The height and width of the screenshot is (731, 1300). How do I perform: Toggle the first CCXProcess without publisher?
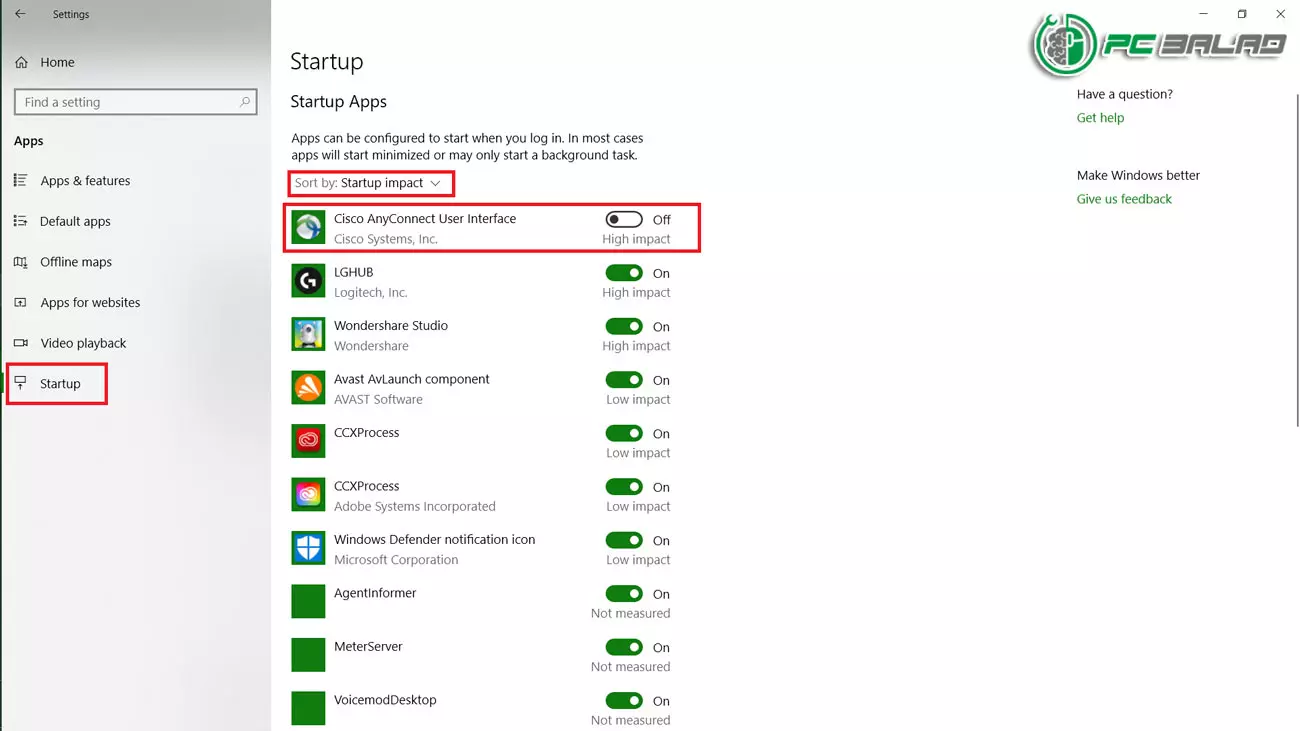(x=624, y=433)
